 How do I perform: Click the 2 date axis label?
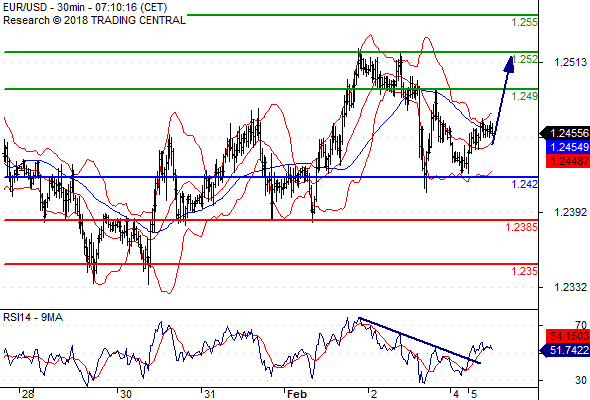pos(374,394)
